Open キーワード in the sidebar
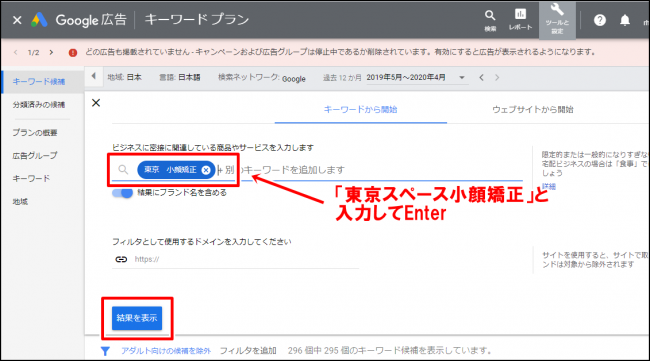Viewport: 650px width, 361px height. 31,178
